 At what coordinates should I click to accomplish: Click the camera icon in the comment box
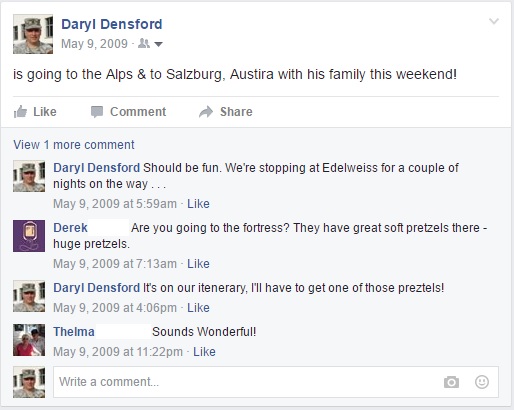451,382
